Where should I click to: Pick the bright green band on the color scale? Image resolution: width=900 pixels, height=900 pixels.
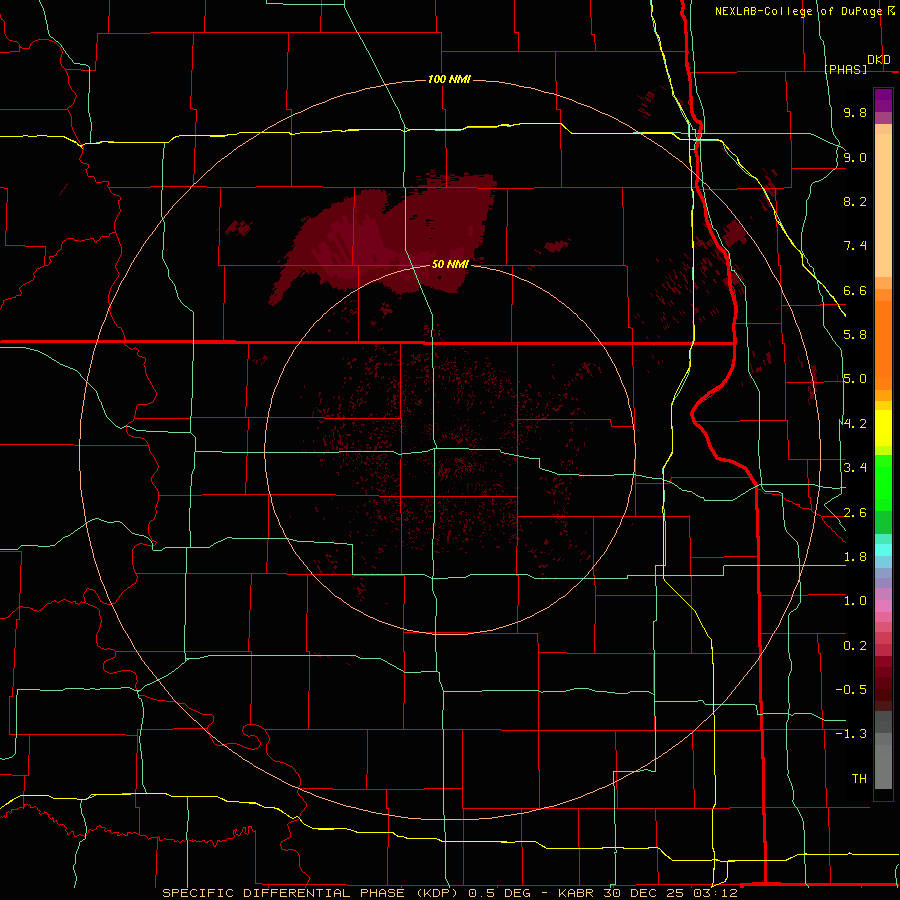[883, 483]
